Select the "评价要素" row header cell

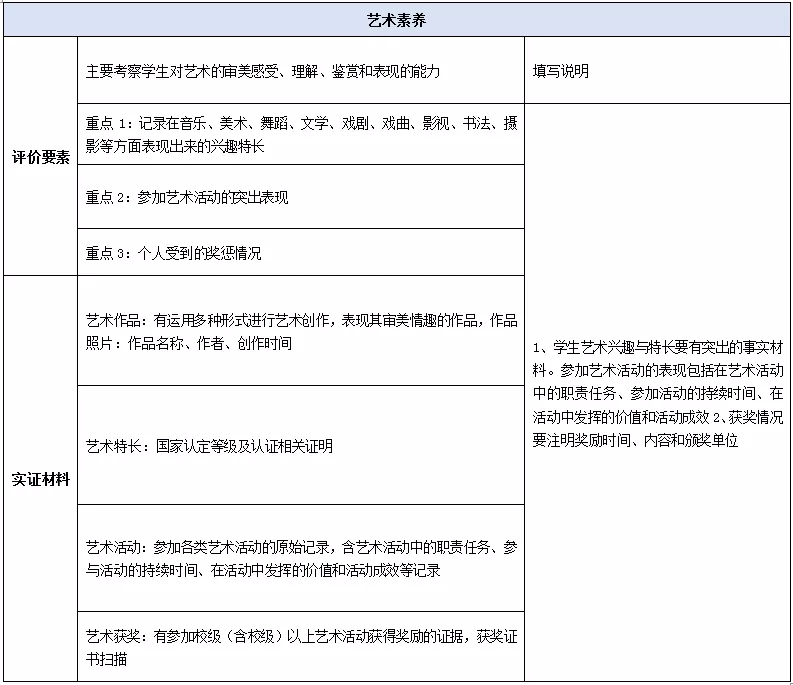click(x=40, y=157)
